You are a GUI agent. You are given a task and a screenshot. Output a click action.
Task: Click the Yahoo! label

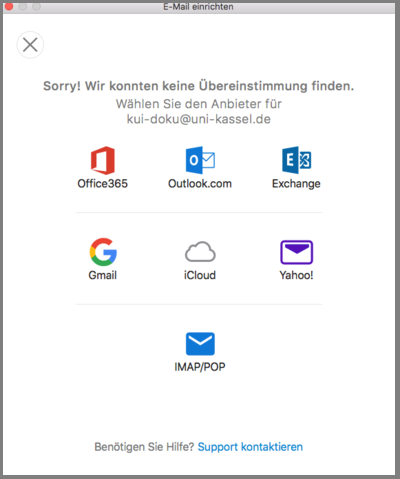[x=296, y=275]
